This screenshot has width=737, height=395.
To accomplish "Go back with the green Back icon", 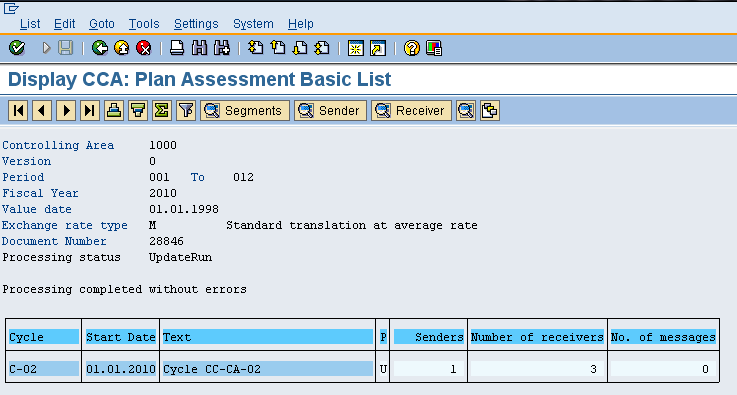I will pos(100,48).
